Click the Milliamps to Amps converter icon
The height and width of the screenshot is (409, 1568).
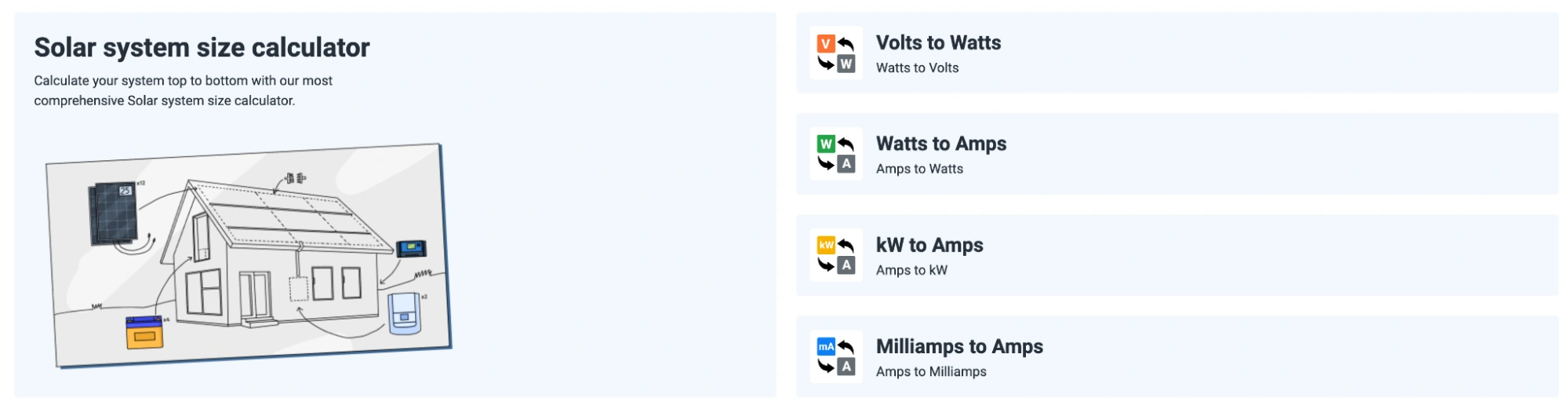[835, 356]
